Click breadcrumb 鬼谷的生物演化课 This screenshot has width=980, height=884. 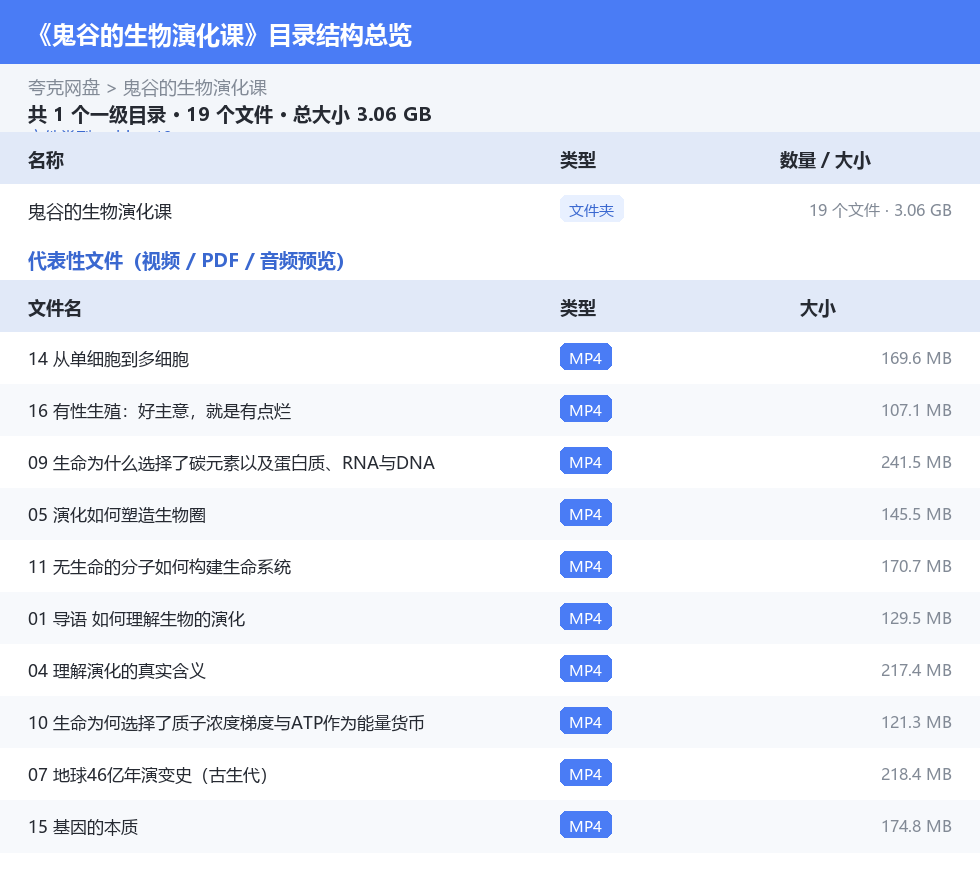click(194, 88)
